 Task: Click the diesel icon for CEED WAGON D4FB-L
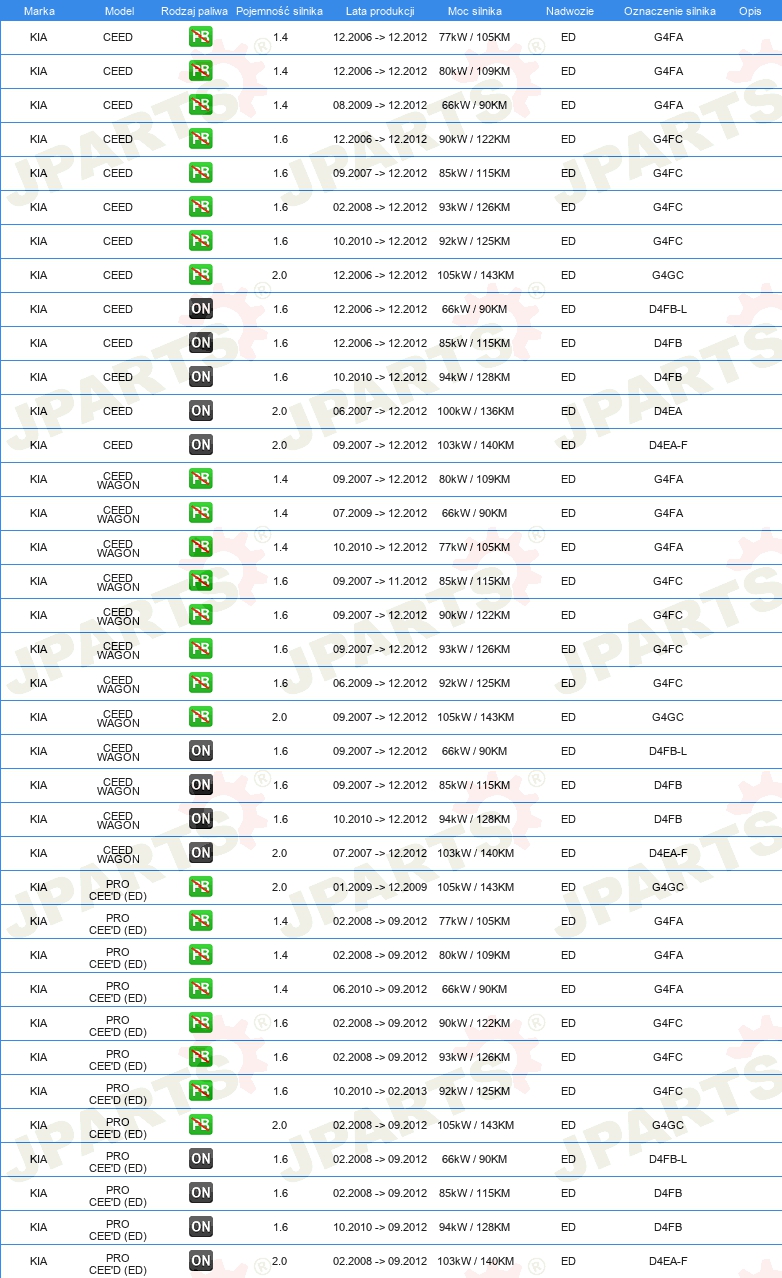201,751
